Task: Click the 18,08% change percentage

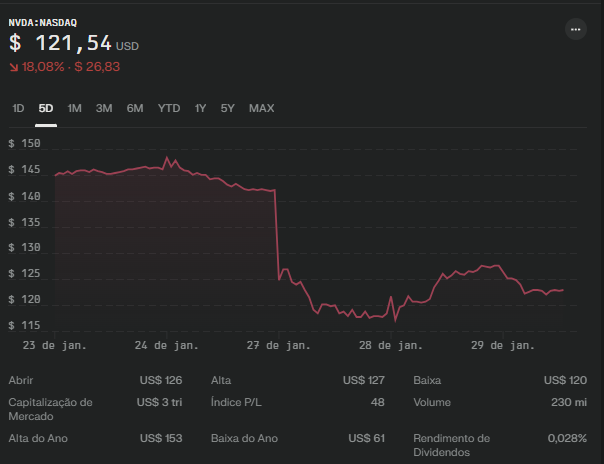Action: coord(43,67)
